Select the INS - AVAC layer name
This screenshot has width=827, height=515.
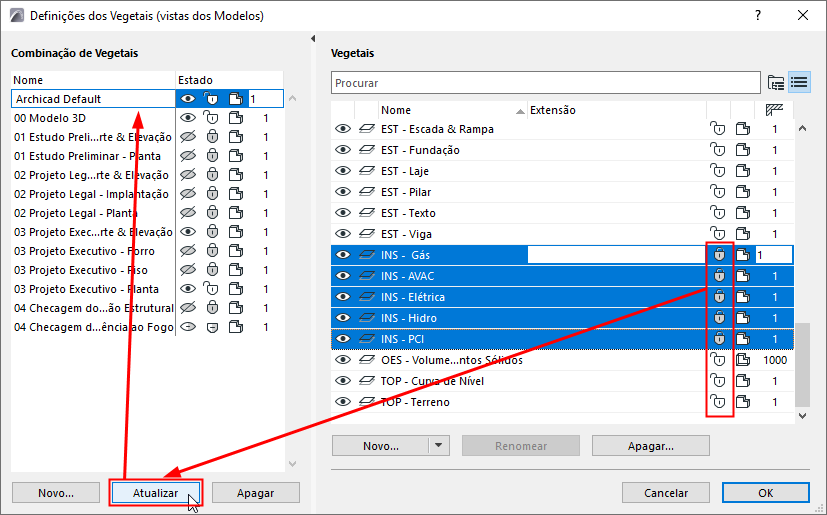[407, 276]
